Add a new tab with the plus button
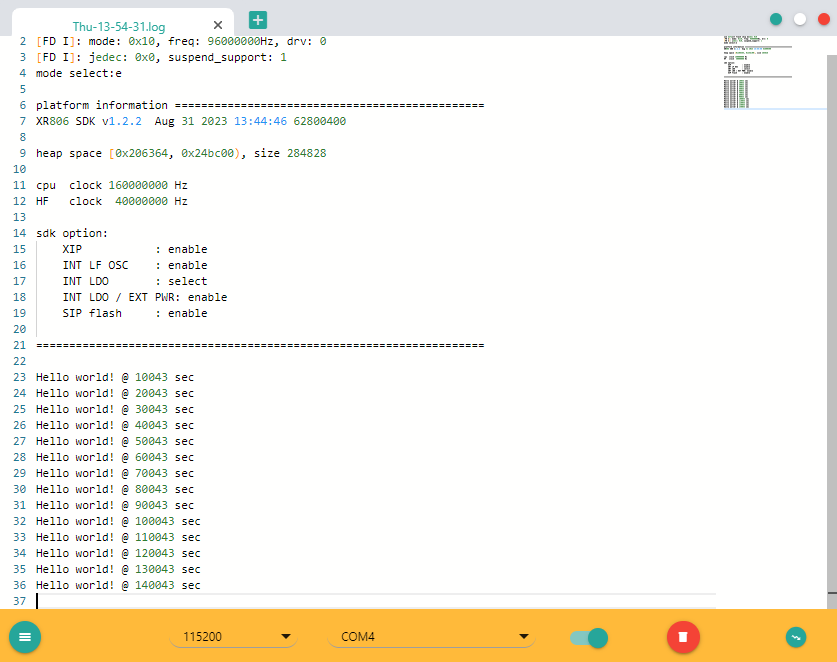The width and height of the screenshot is (837, 662). click(x=258, y=19)
